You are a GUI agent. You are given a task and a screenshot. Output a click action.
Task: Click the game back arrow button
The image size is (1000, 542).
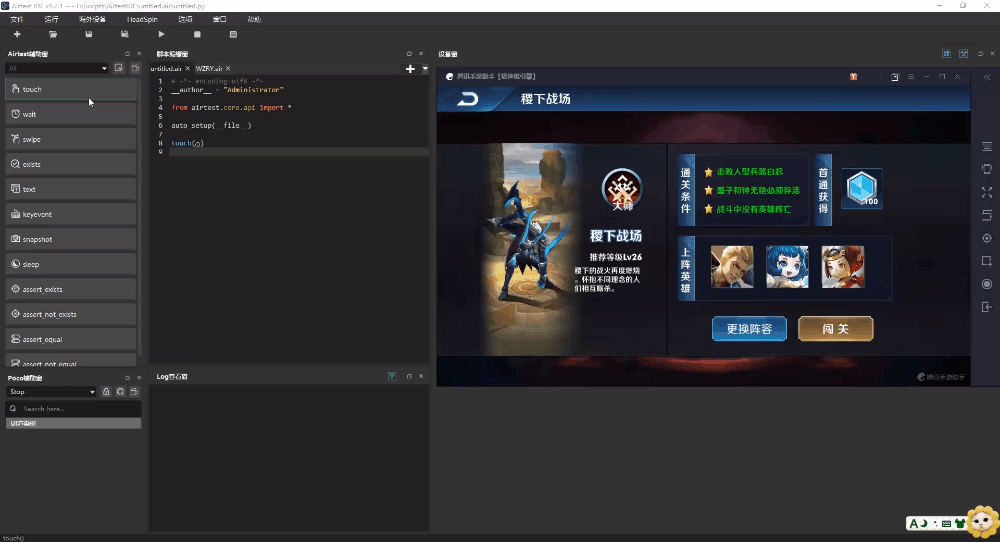467,99
